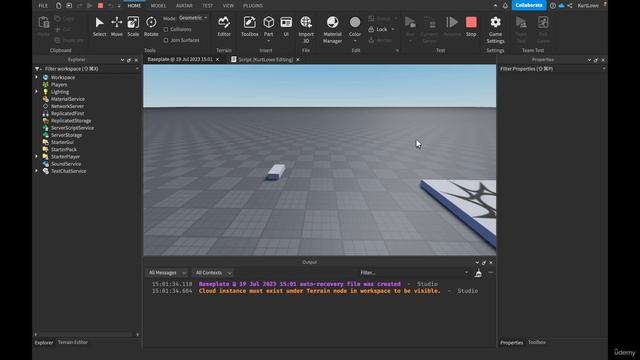Click the help icon beside Collaborate
Viewport: 640px width, 360px height.
(x=553, y=6)
